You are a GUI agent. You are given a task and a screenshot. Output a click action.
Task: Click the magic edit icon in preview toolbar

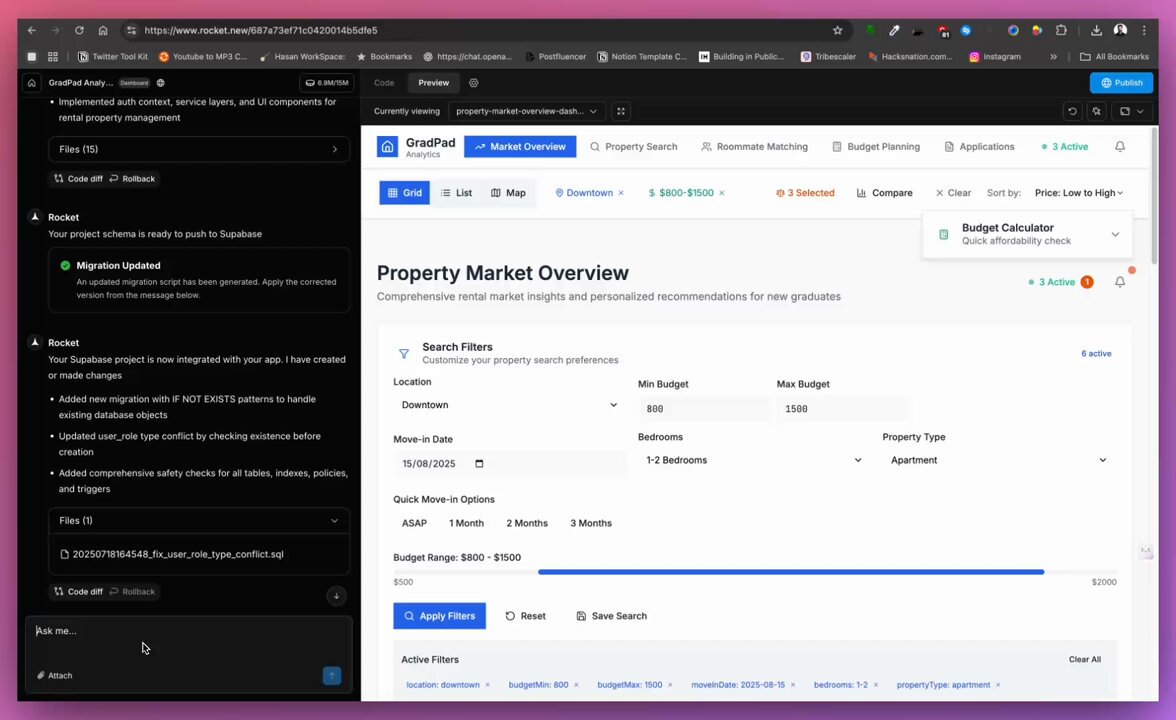pos(1096,111)
